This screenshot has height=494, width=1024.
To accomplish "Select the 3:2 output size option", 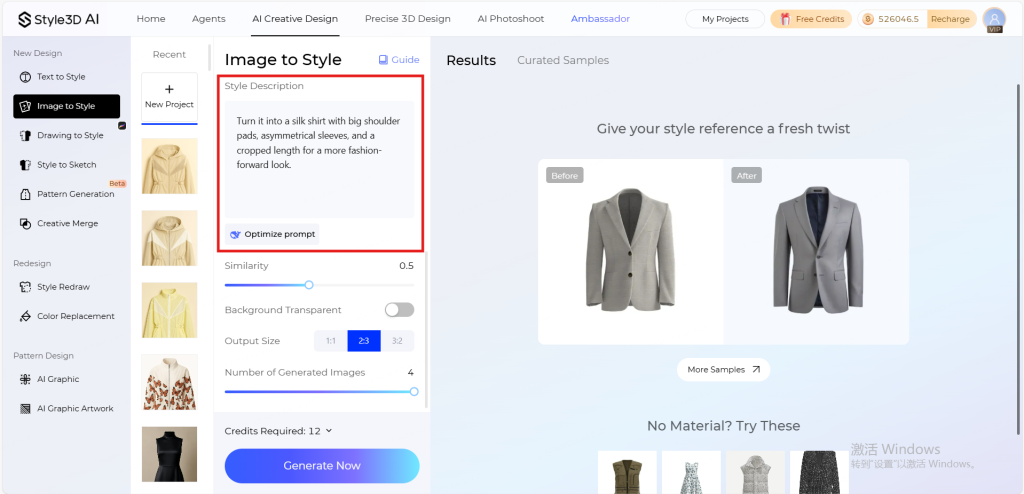I will pyautogui.click(x=397, y=341).
